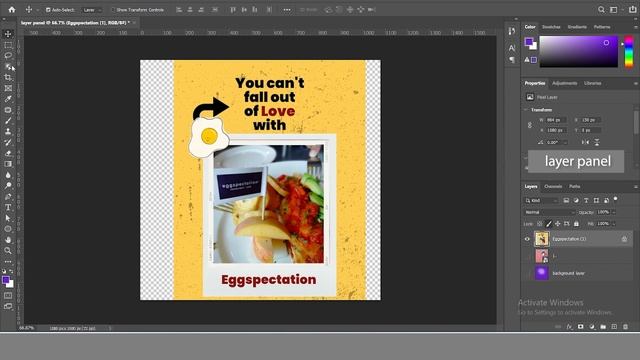Hide the Eggspectation layer with its eye icon
Screen dimensions: 640x360
(527, 239)
